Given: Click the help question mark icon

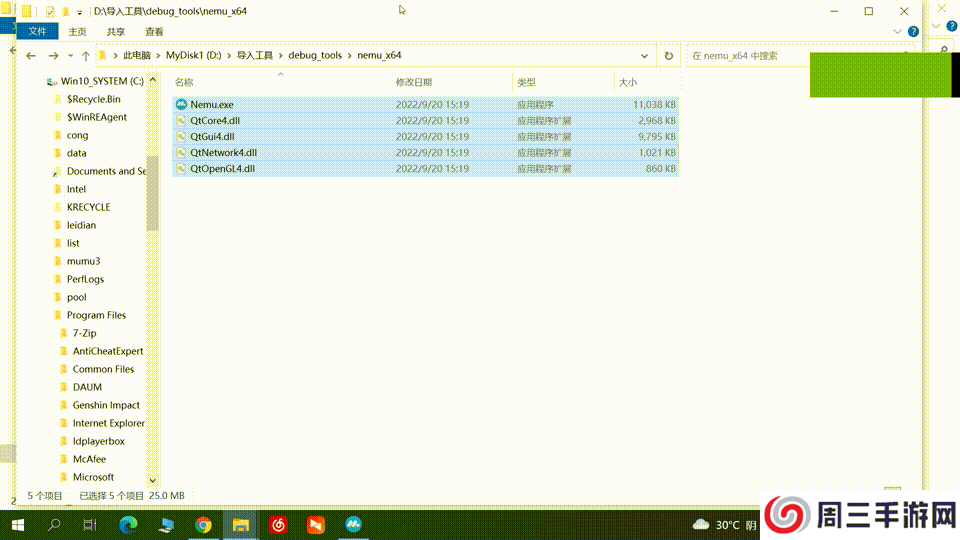Looking at the screenshot, I should click(x=913, y=31).
